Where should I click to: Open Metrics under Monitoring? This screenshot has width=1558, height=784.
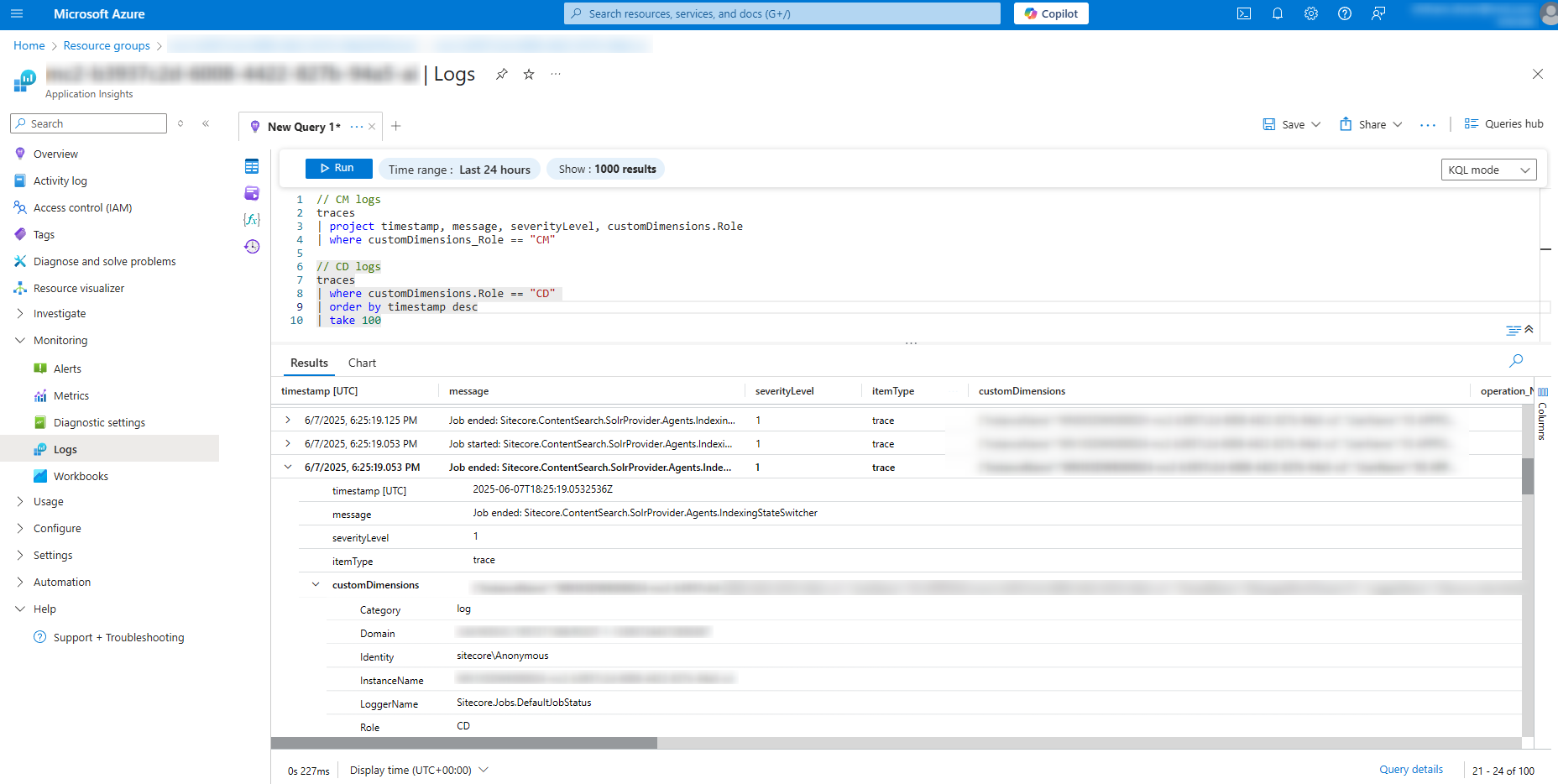click(x=71, y=395)
